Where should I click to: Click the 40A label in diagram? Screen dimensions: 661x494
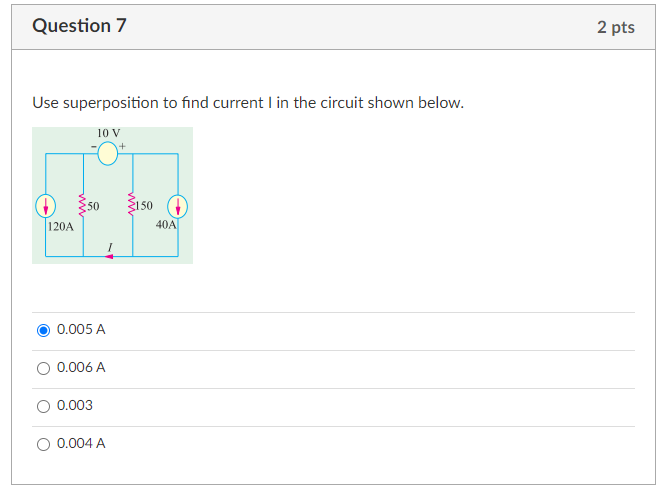coord(166,225)
